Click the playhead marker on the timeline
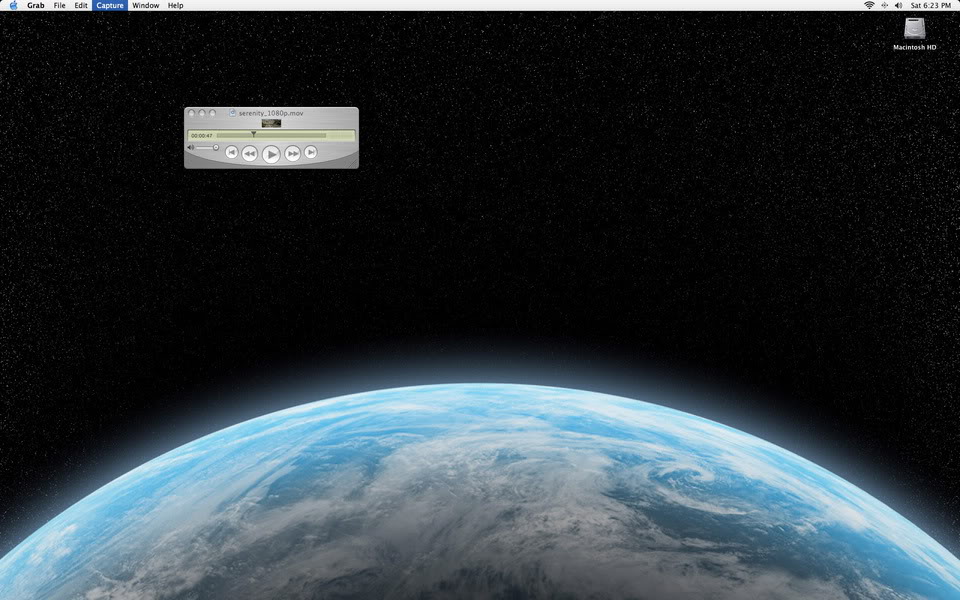 pyautogui.click(x=253, y=134)
